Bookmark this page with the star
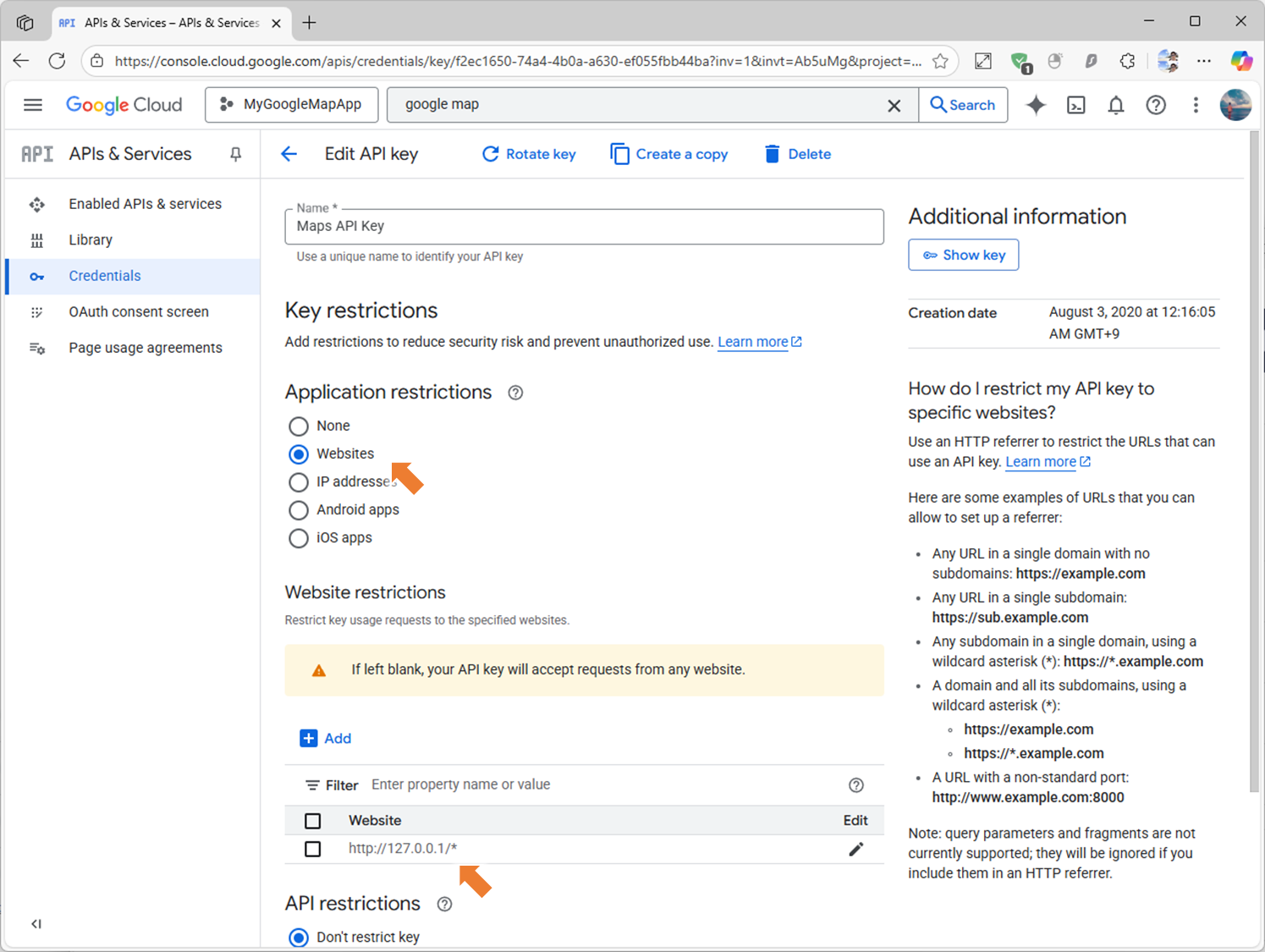The width and height of the screenshot is (1265, 952). tap(940, 61)
